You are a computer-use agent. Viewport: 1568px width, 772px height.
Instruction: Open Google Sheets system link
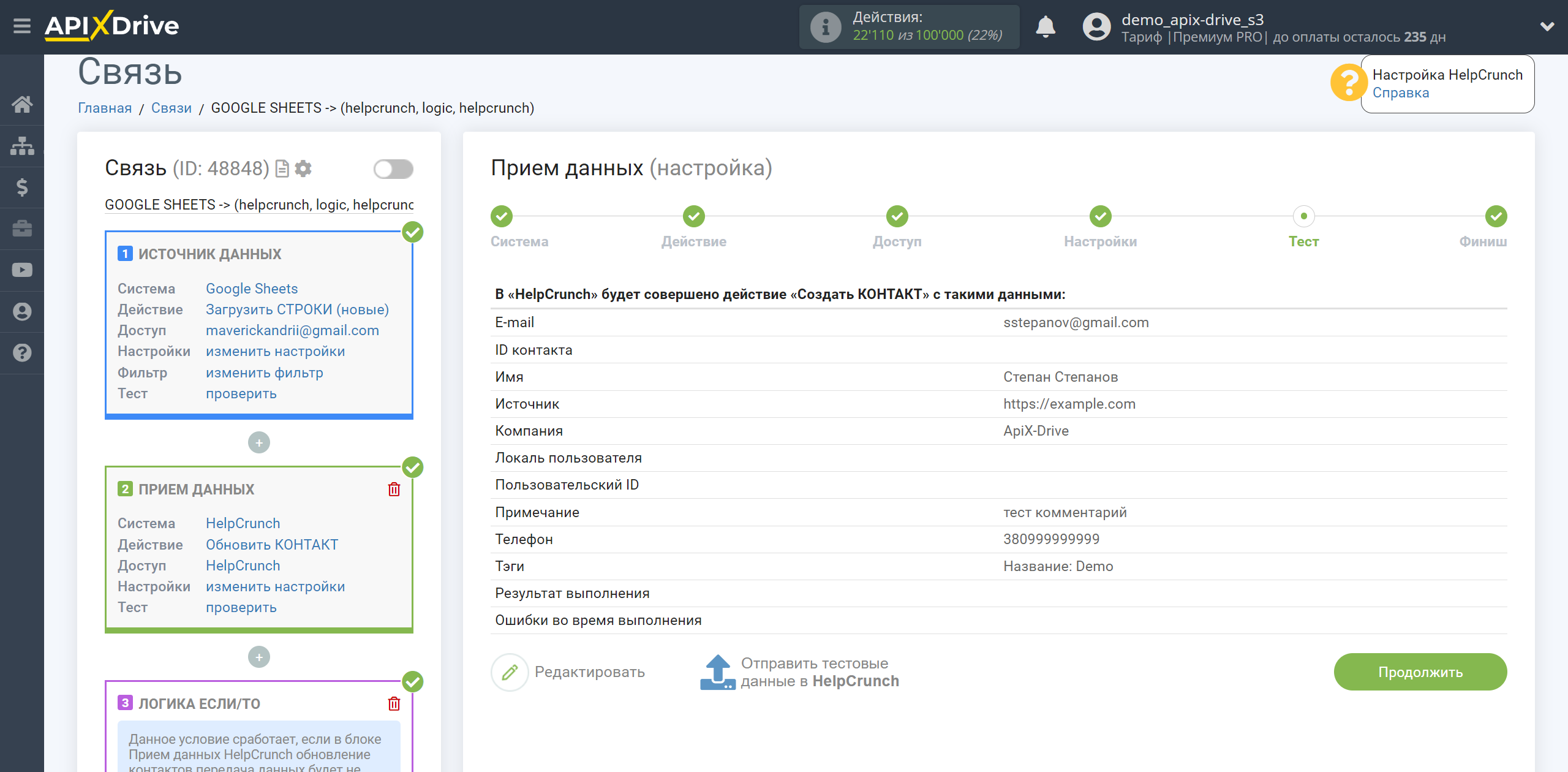pos(252,289)
